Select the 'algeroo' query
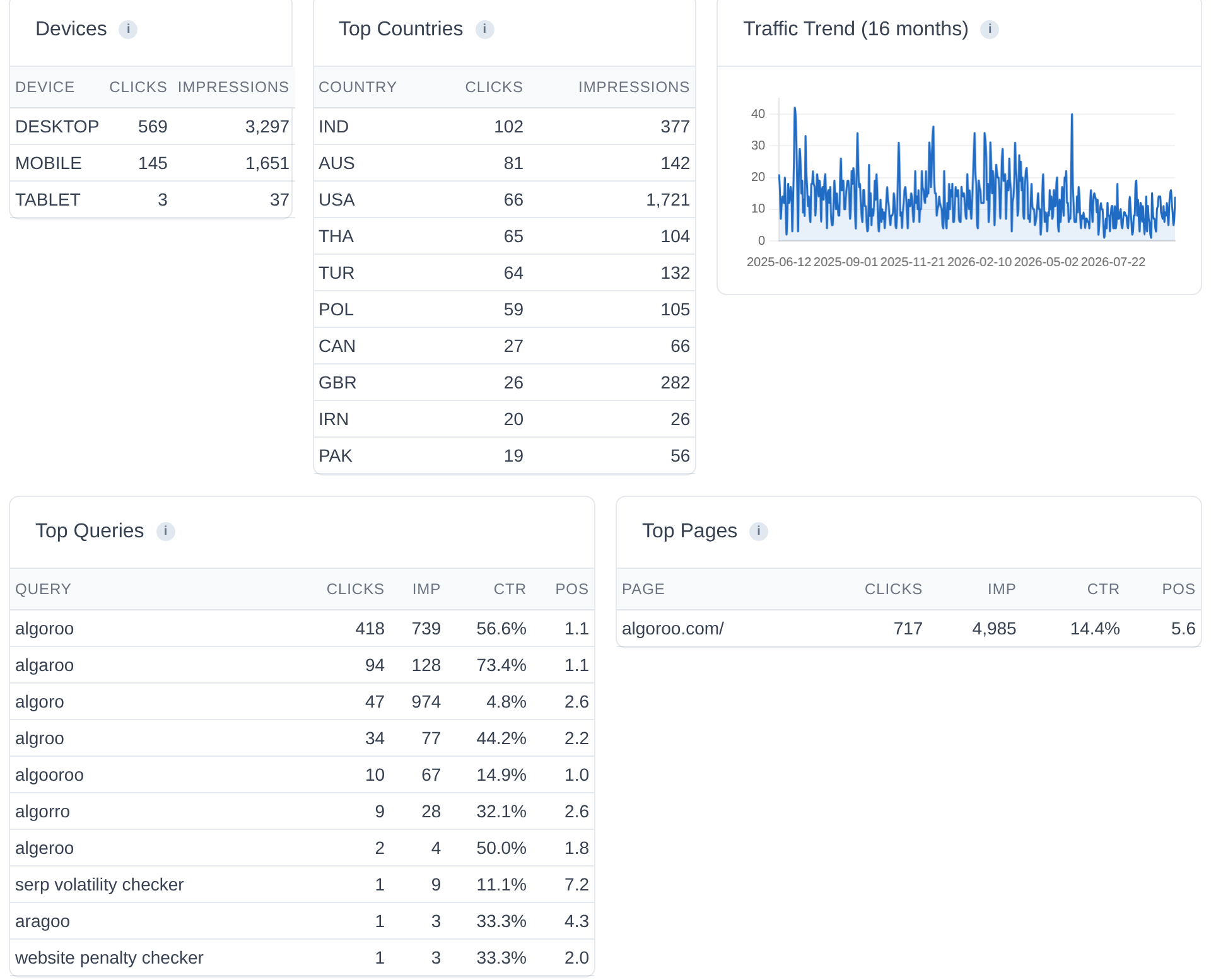This screenshot has width=1211, height=980. coord(44,848)
